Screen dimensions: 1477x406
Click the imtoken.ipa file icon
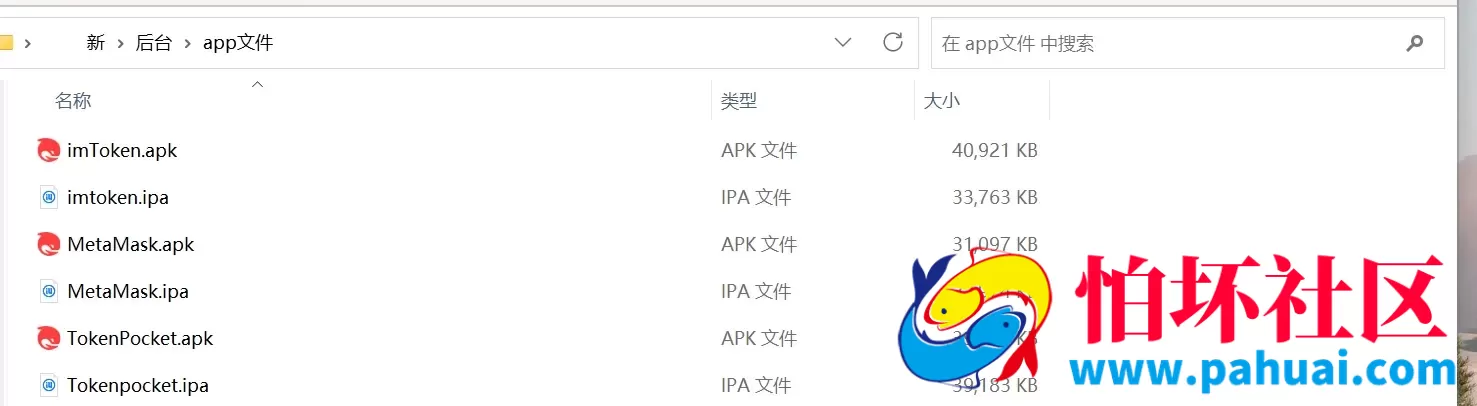[49, 198]
